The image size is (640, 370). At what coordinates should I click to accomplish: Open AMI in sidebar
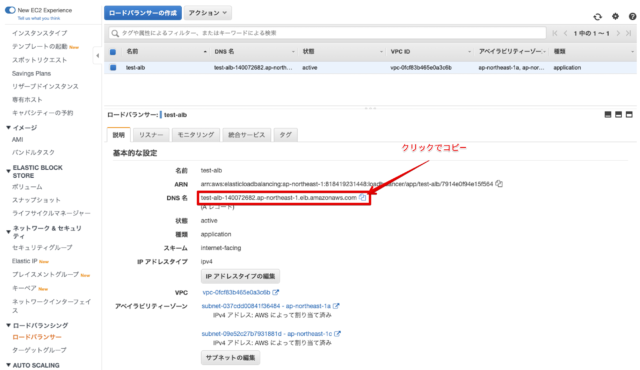click(x=18, y=140)
